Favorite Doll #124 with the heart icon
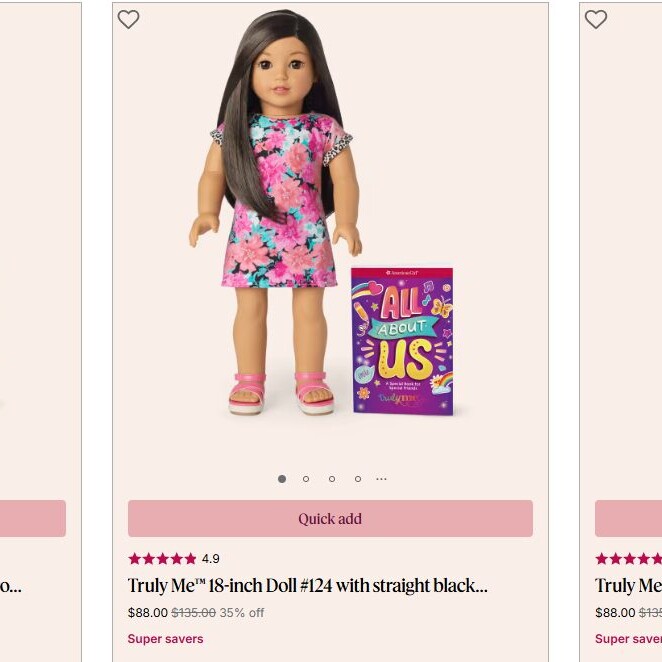The width and height of the screenshot is (662, 662). (128, 19)
